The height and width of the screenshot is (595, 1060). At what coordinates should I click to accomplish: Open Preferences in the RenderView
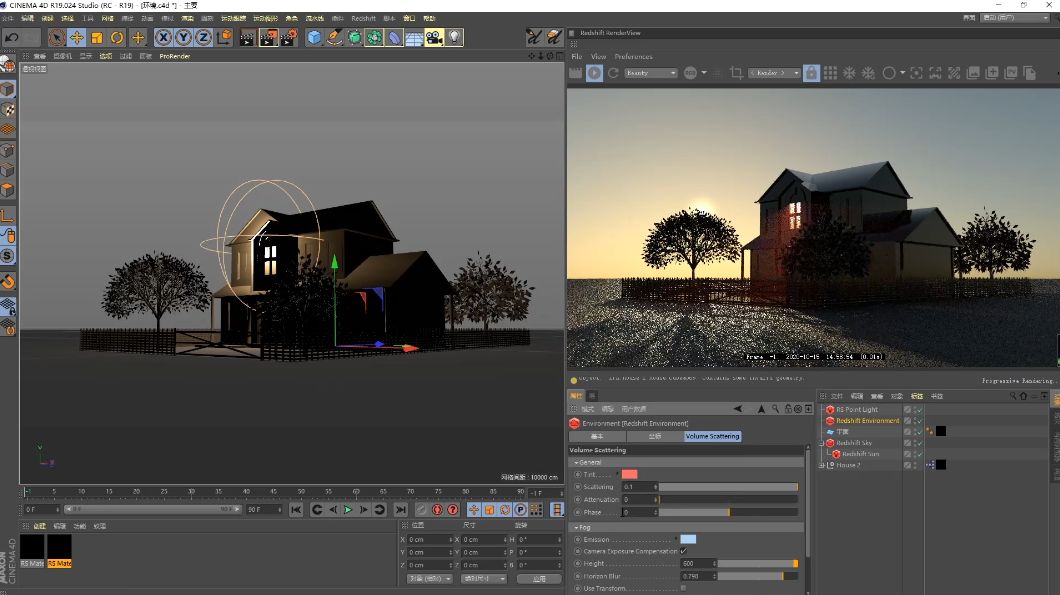pyautogui.click(x=633, y=57)
